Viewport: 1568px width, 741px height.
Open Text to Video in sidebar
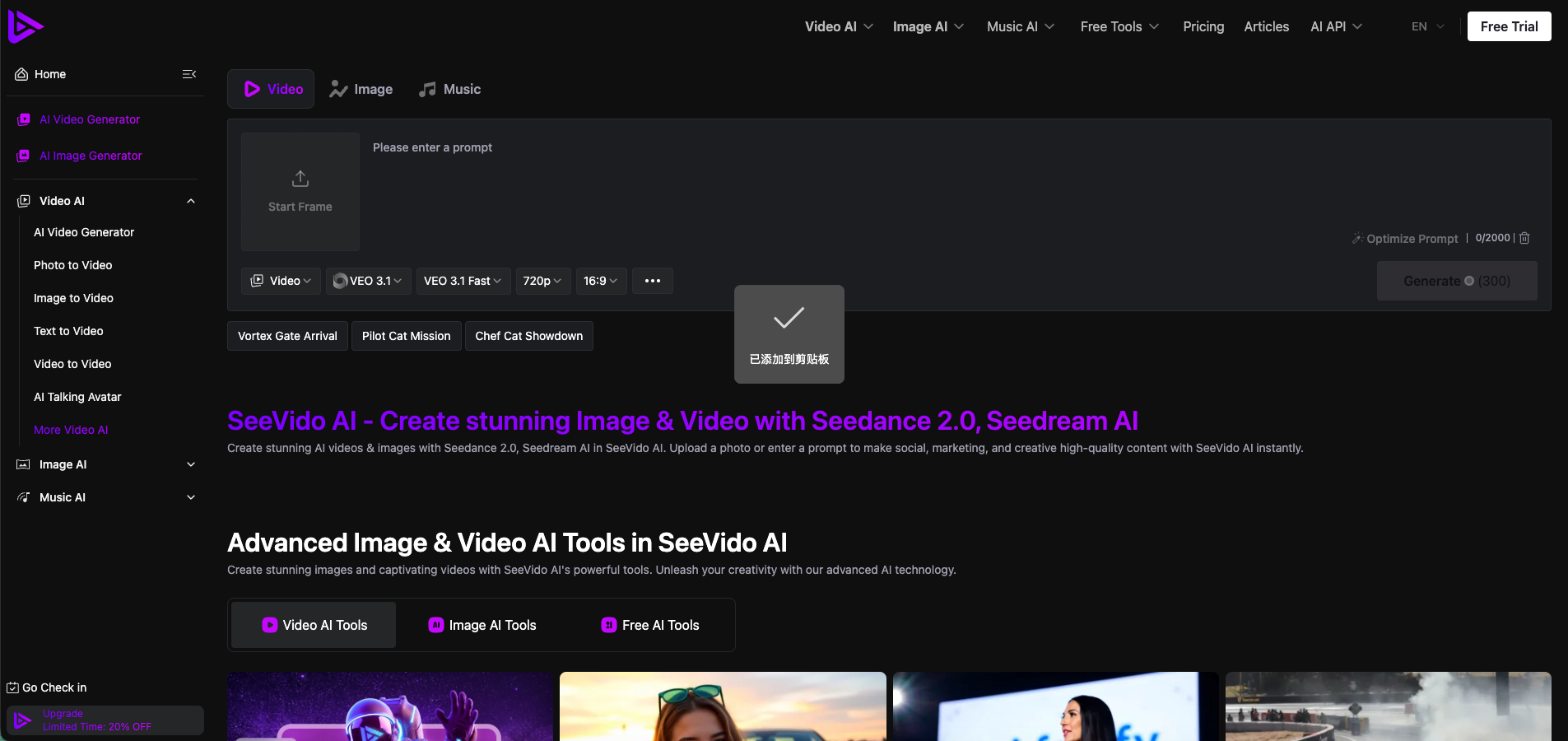tap(68, 331)
